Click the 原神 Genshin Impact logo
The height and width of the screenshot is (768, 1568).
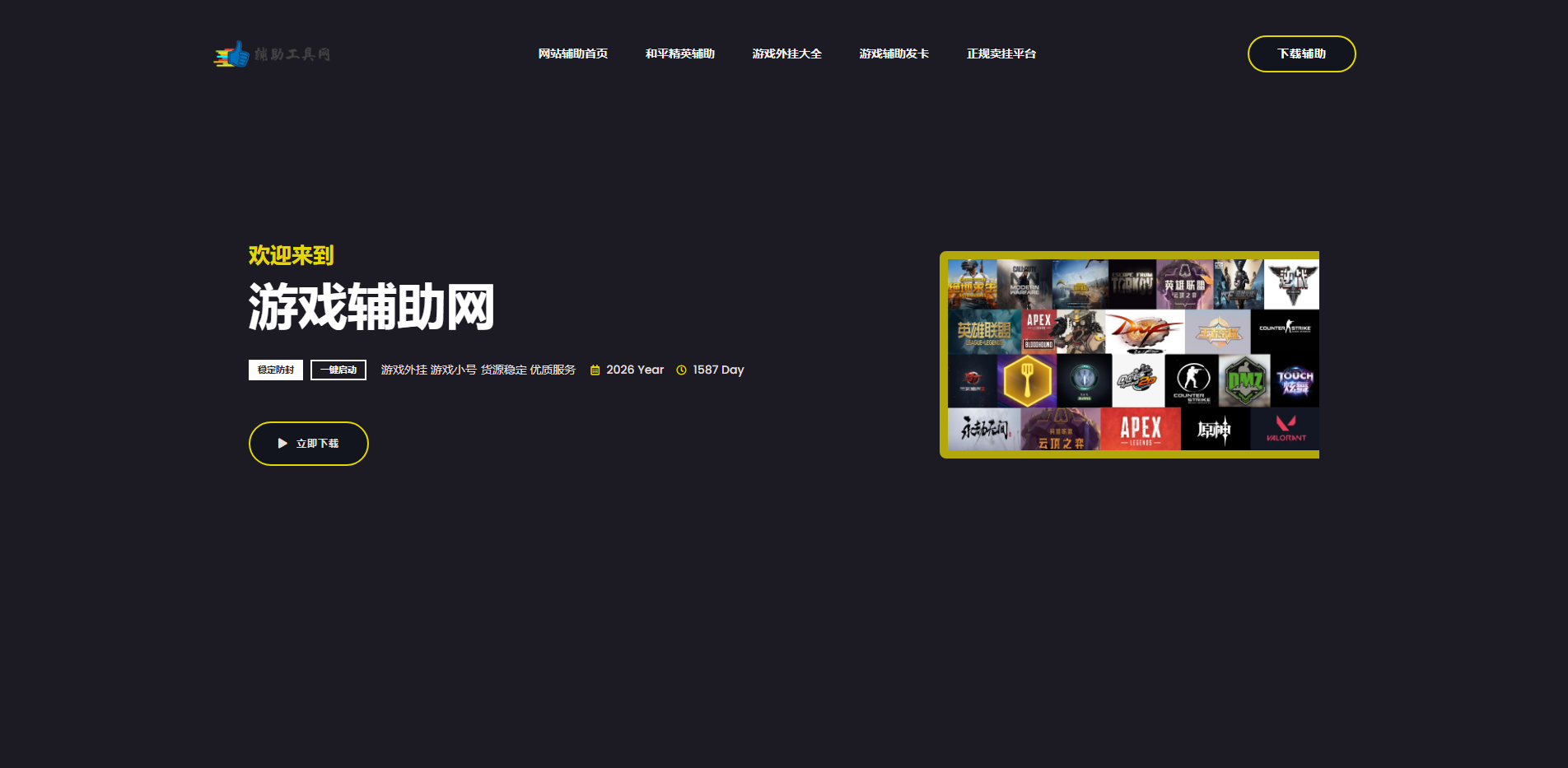pos(1215,431)
